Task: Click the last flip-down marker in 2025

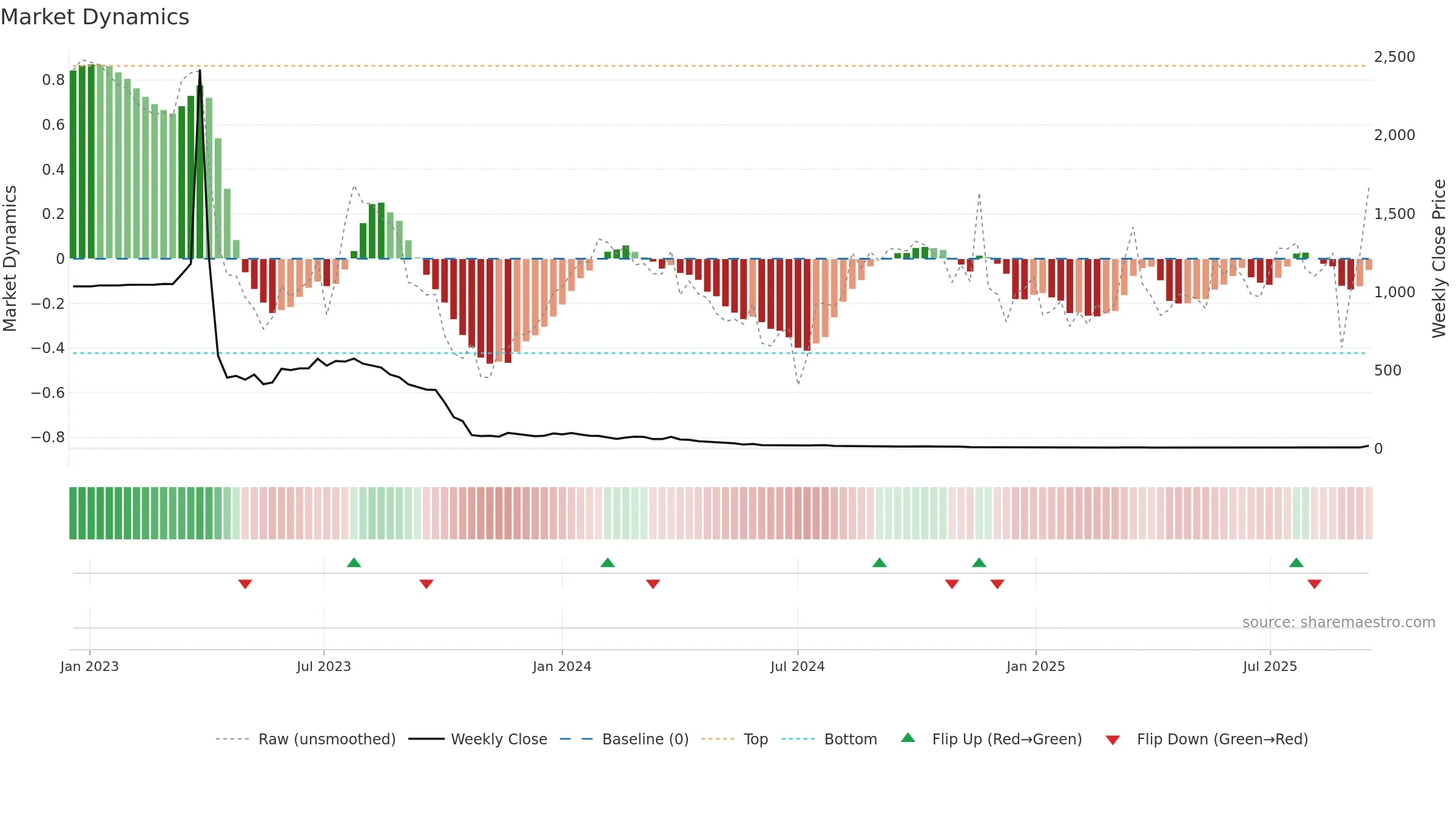Action: point(1315,584)
